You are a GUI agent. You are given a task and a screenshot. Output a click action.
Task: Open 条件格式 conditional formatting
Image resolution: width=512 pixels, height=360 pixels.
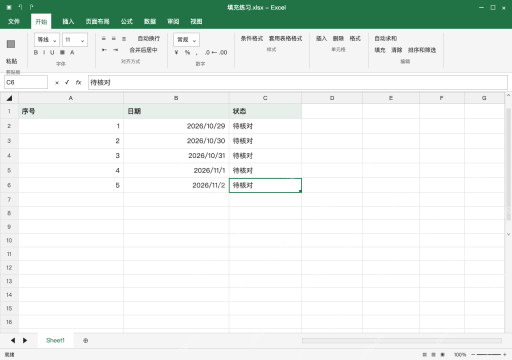(252, 39)
